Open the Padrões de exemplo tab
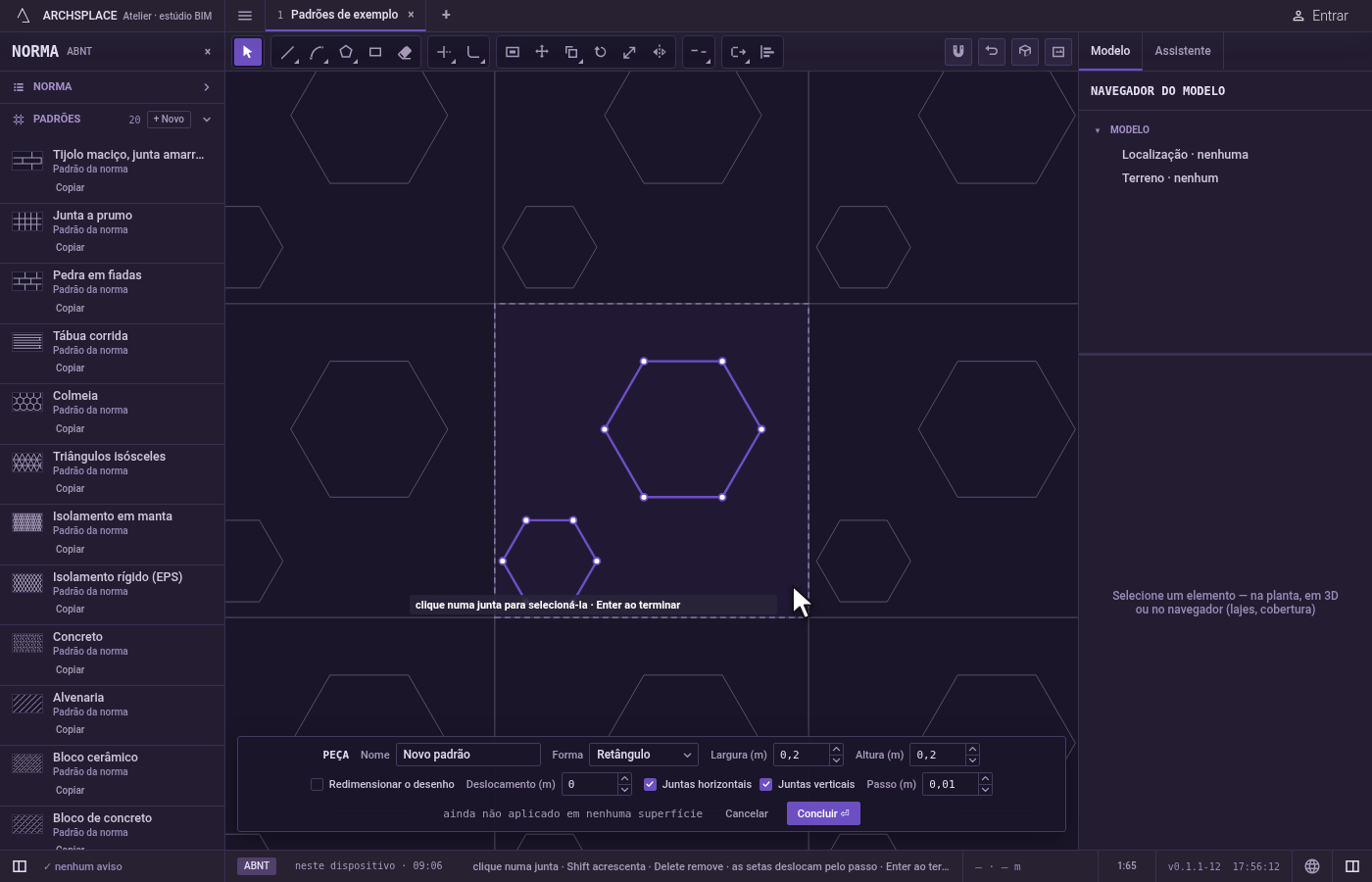 [344, 15]
